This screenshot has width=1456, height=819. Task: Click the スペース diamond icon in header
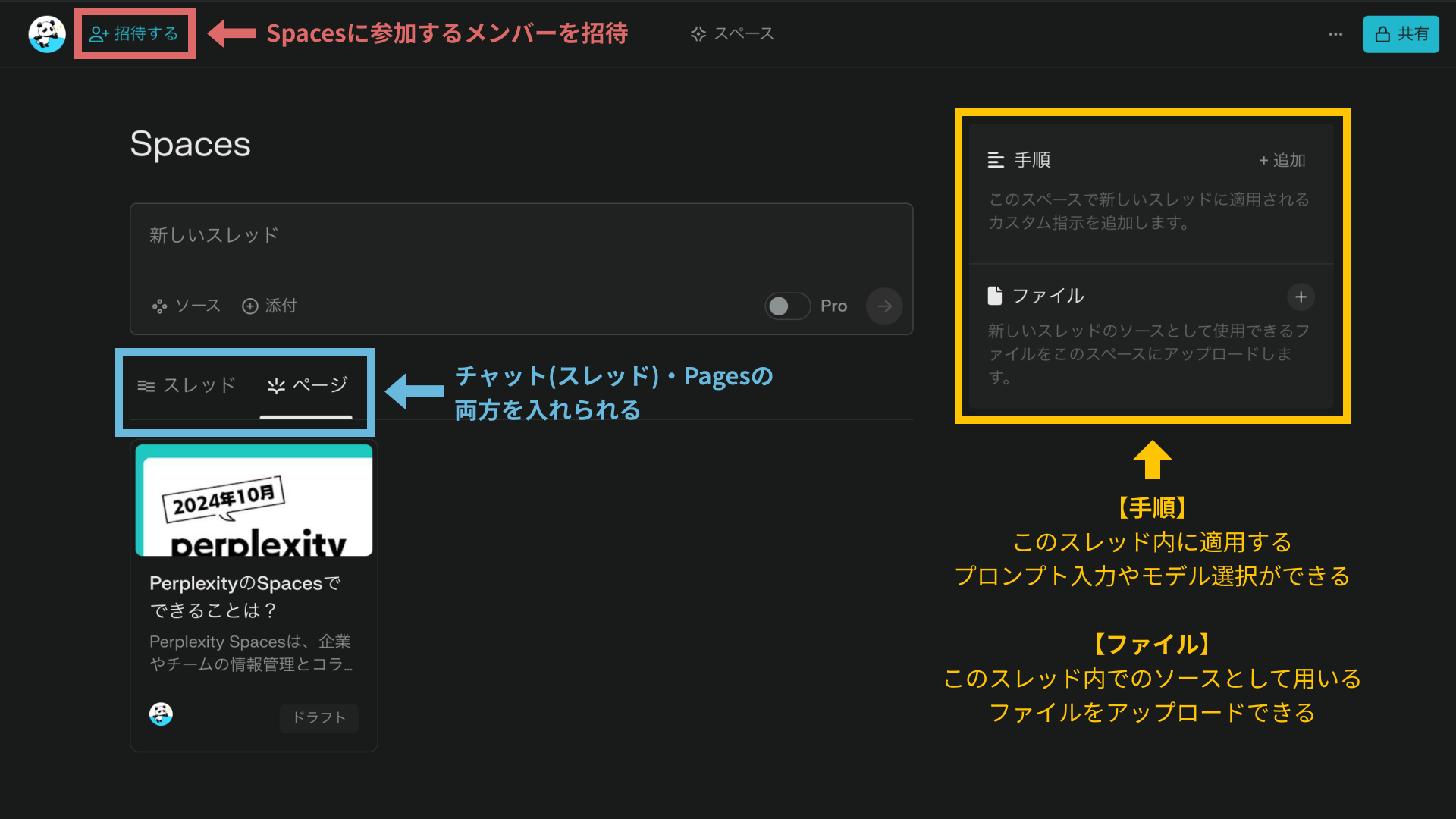click(x=697, y=33)
